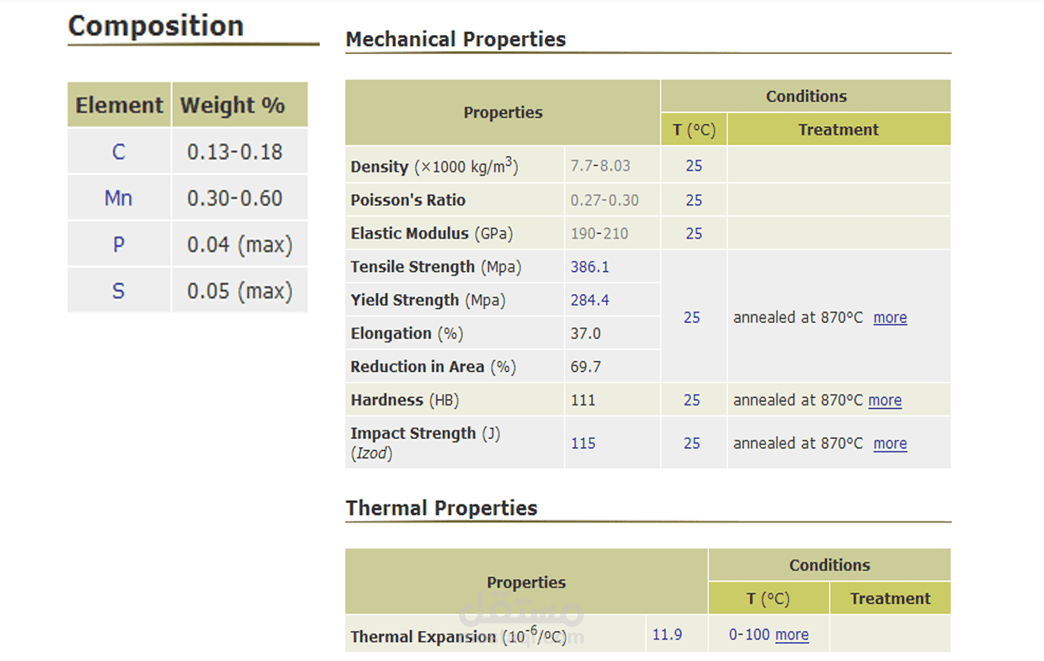
Task: Click the Thermal Expansion value 11.9
Action: 667,634
